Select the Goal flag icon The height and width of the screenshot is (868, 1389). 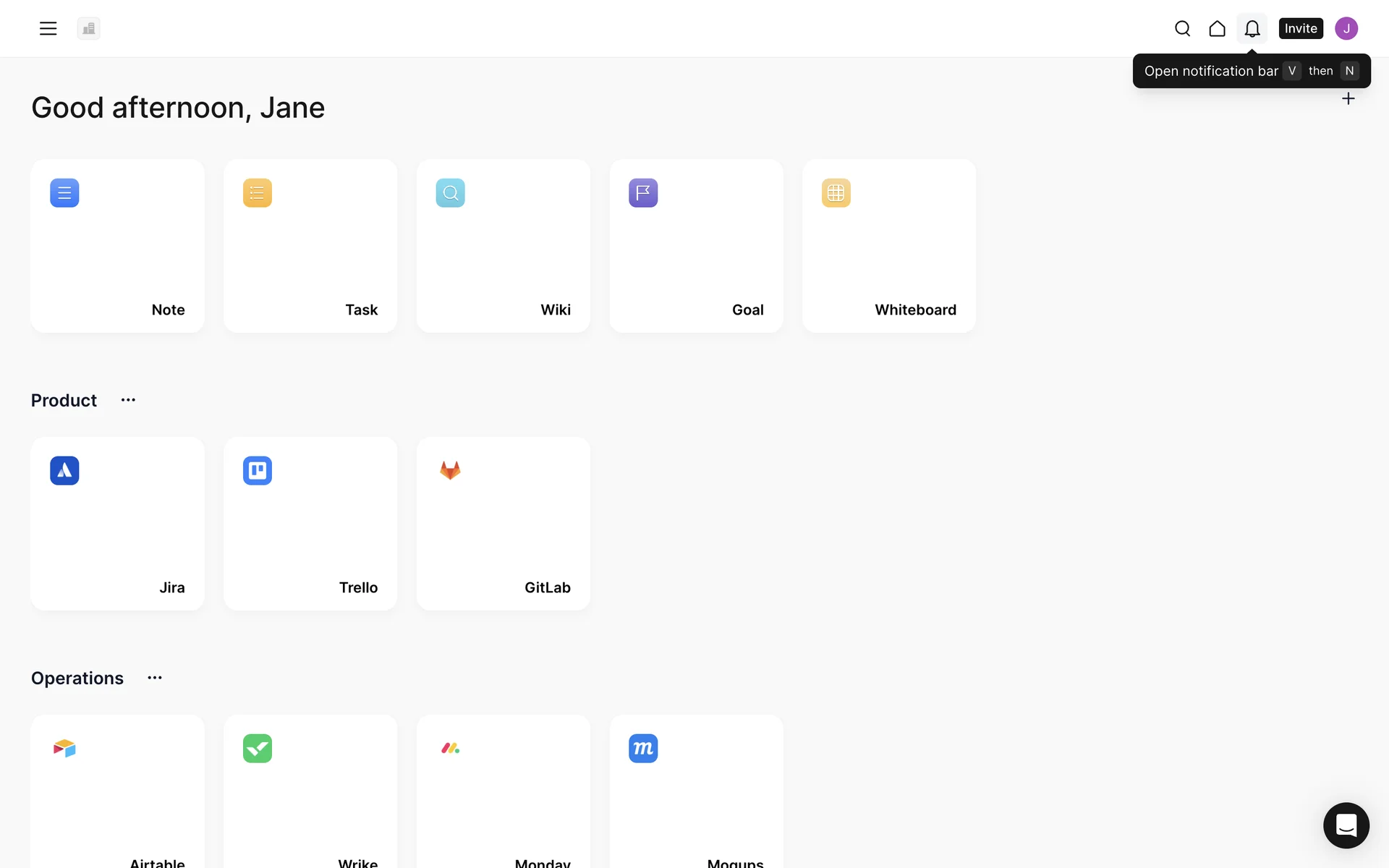(x=643, y=193)
